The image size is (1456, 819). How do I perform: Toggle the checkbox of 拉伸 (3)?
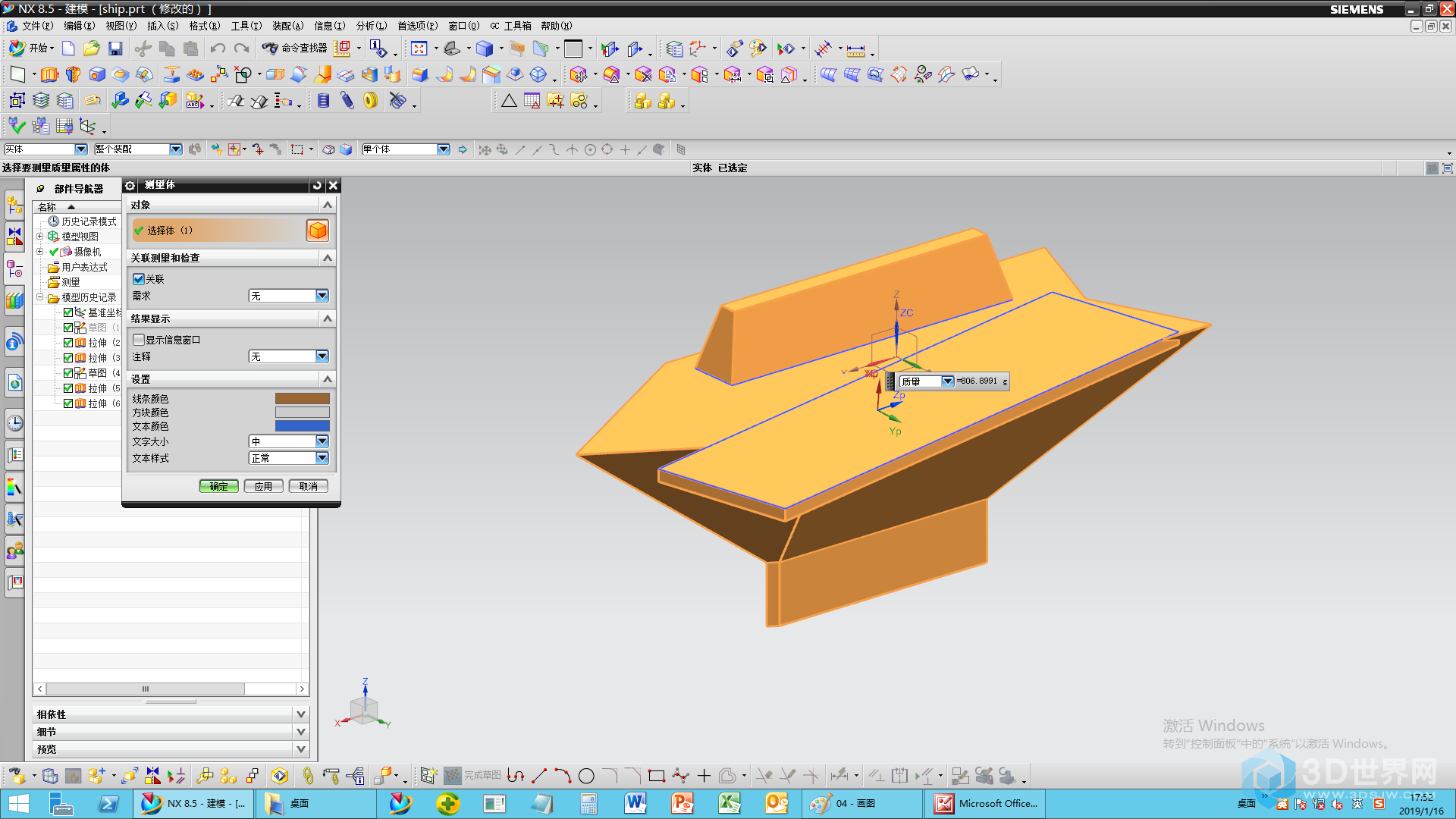tap(68, 358)
